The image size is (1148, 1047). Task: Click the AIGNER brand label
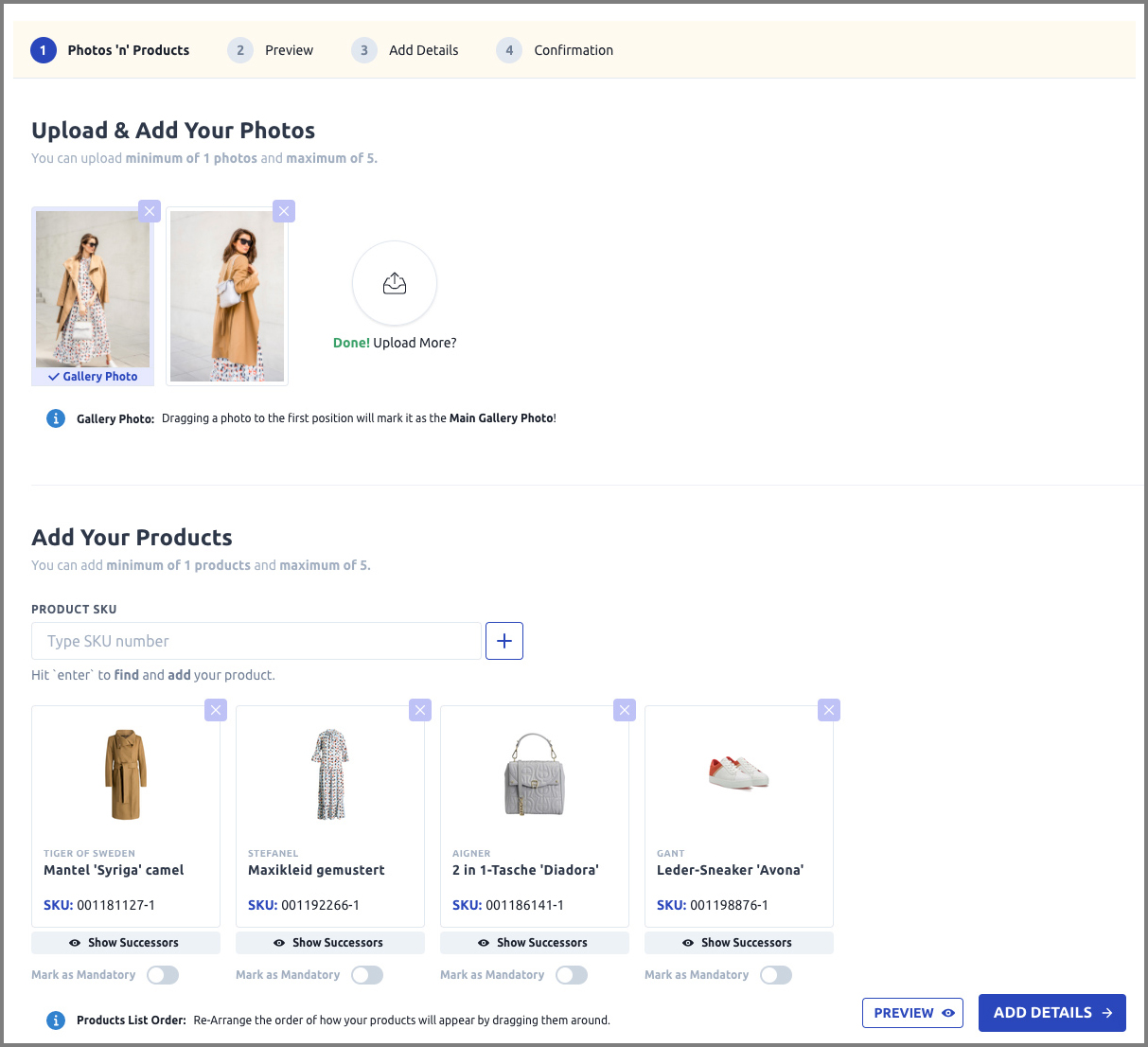[x=471, y=853]
